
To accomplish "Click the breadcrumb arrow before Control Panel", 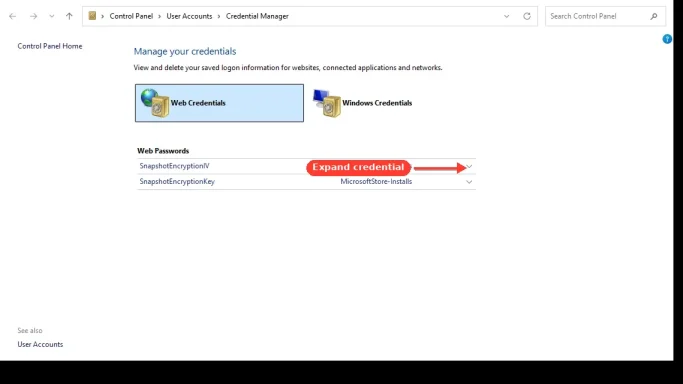I will point(102,17).
